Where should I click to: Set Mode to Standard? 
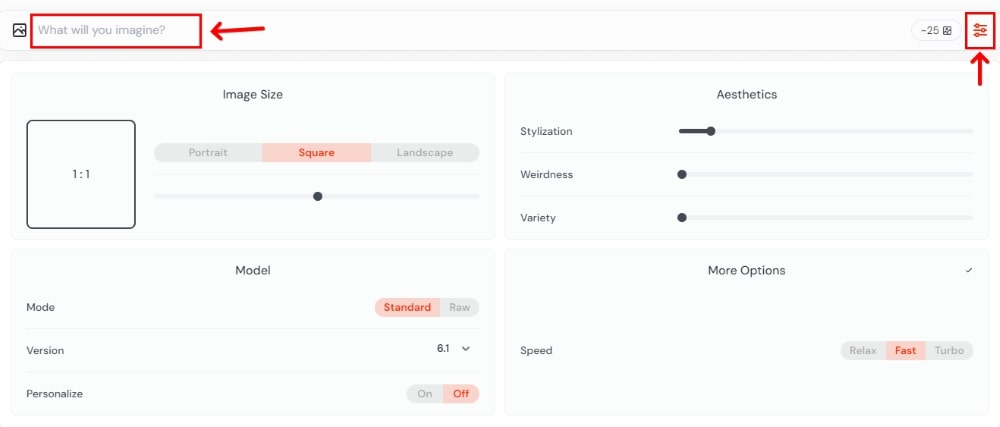(407, 307)
